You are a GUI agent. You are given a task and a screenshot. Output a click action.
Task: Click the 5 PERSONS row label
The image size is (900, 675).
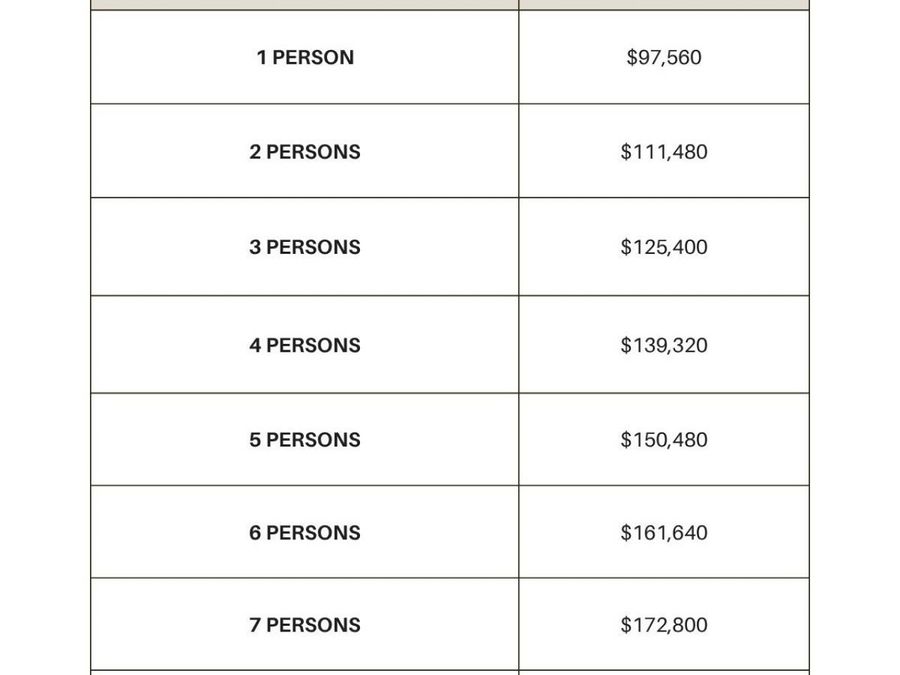pos(305,440)
